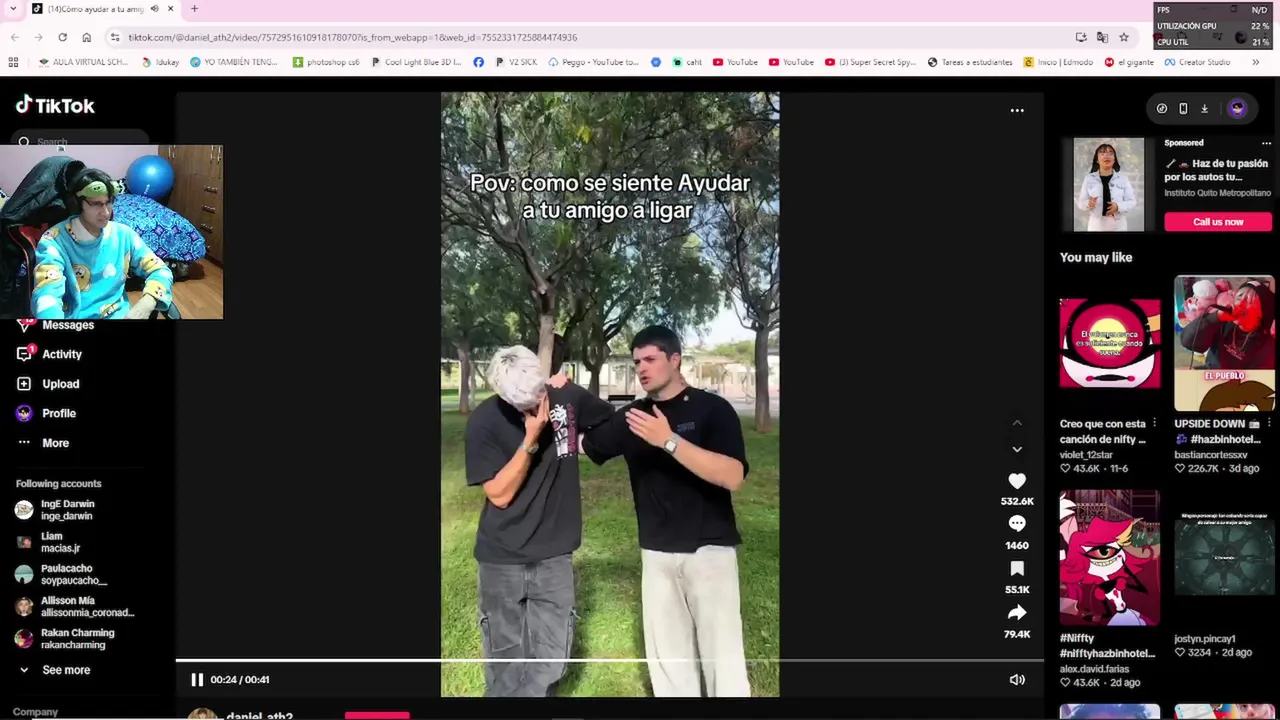
Task: Open the UPSIDE DOWN video thumbnail
Action: (1224, 343)
